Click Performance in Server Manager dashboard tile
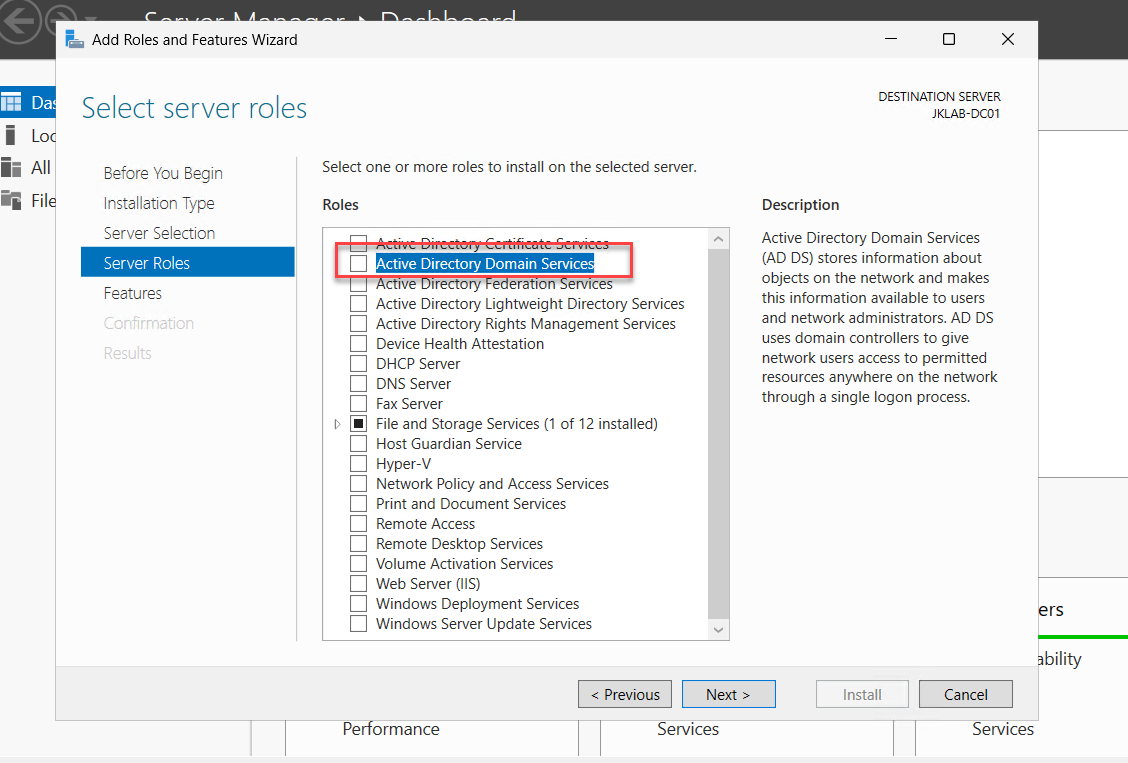This screenshot has width=1128, height=763. pyautogui.click(x=391, y=729)
